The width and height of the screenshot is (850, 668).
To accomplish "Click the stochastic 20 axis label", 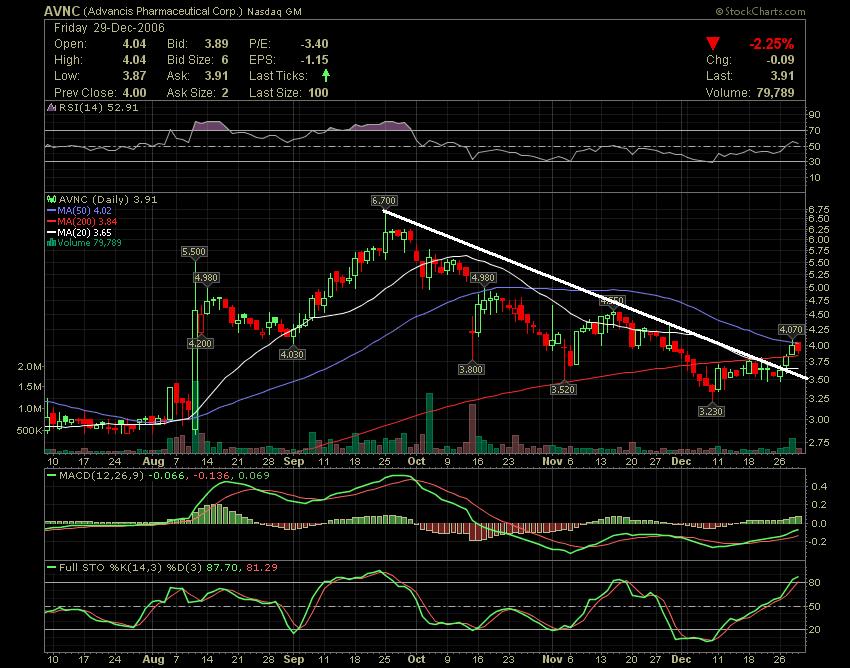I will click(815, 630).
